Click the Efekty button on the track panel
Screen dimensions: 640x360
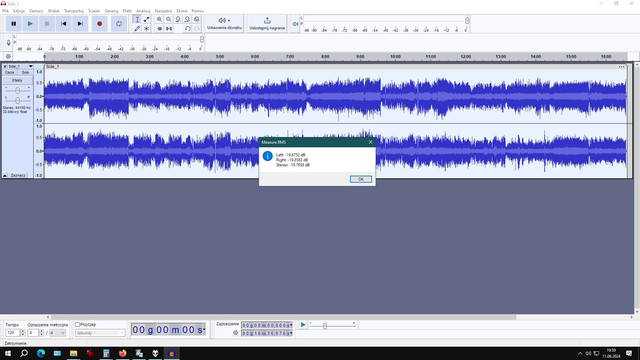point(17,80)
